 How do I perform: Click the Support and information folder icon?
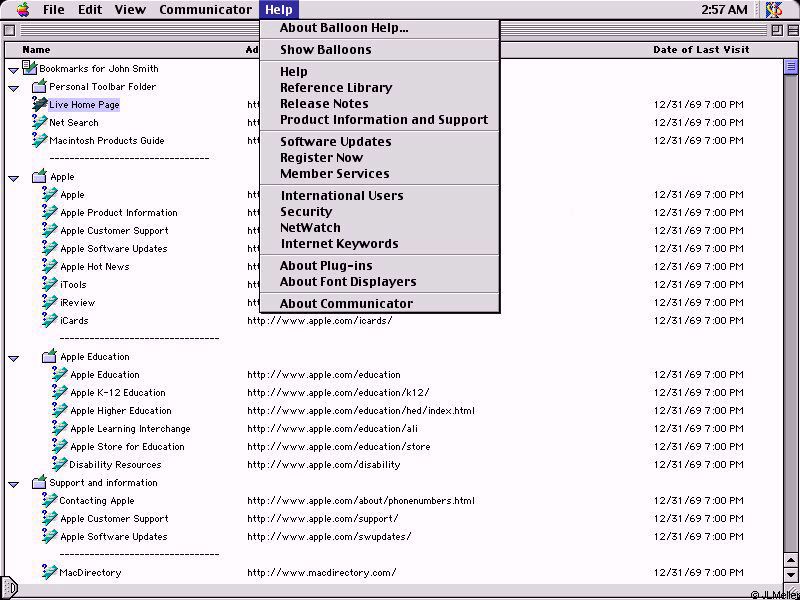39,483
